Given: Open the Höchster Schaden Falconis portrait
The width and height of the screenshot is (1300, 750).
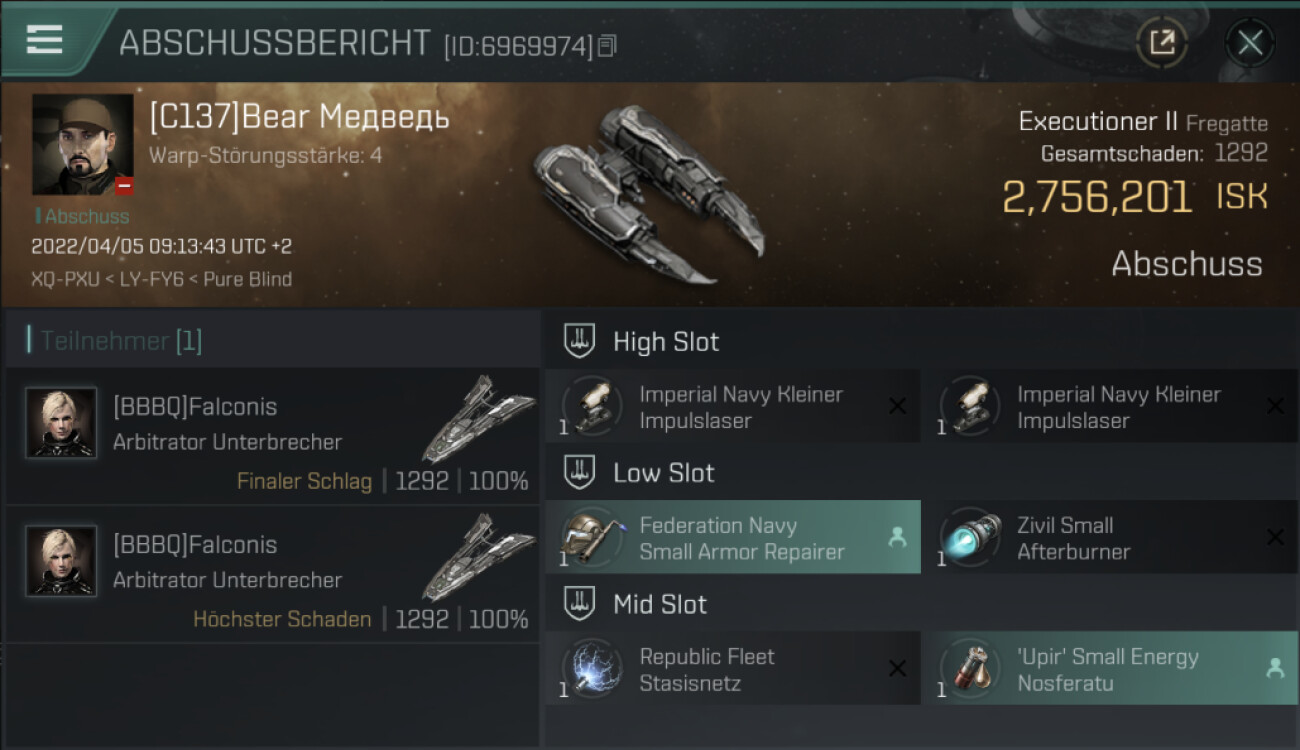Looking at the screenshot, I should point(61,561).
